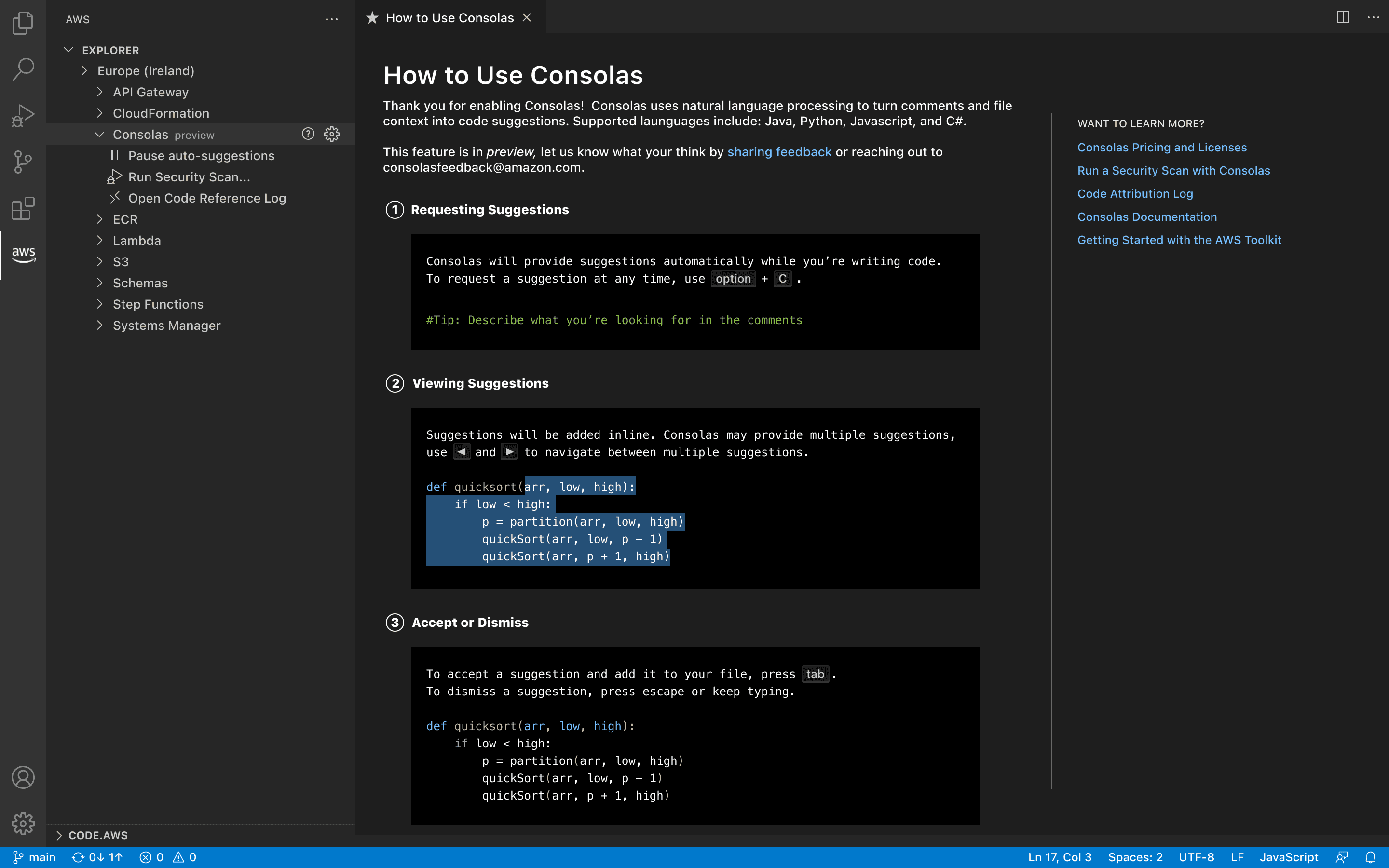Open the Search view
The image size is (1389, 868).
pos(23,69)
